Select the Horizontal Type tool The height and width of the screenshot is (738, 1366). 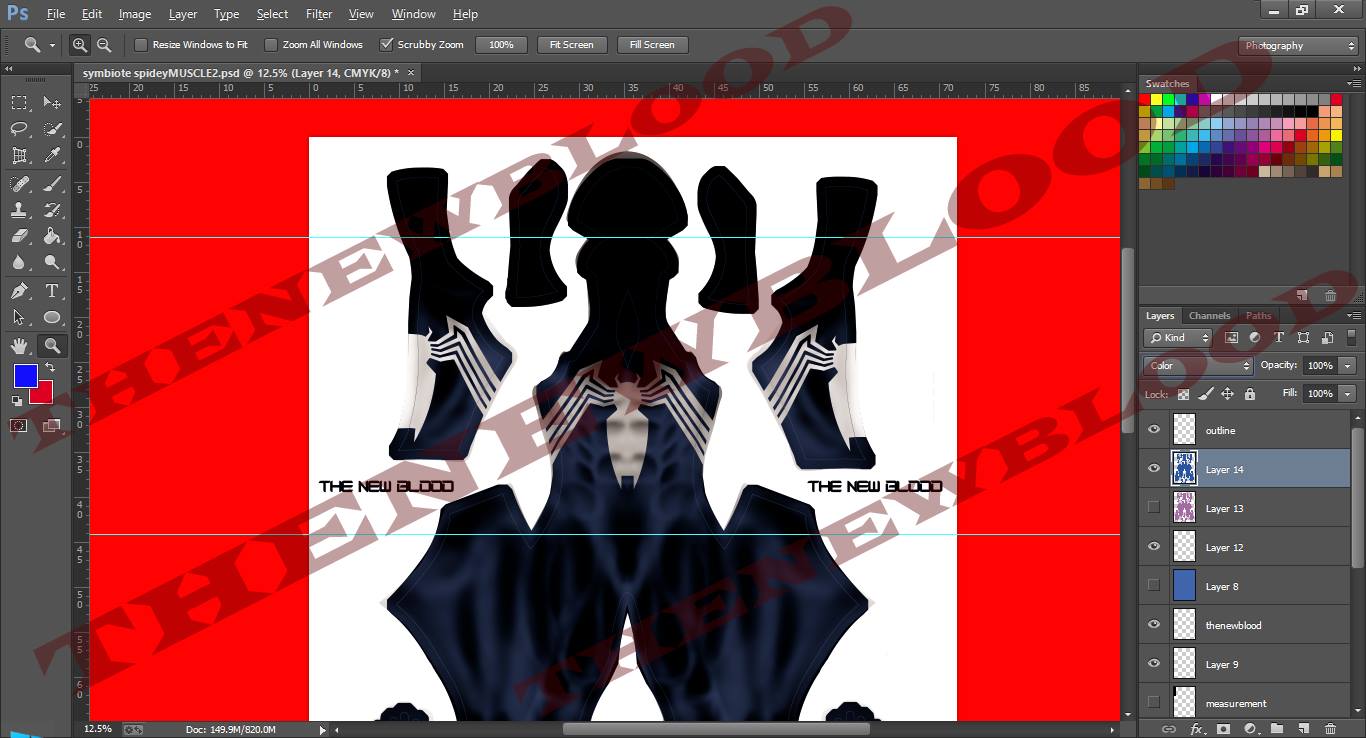click(52, 291)
